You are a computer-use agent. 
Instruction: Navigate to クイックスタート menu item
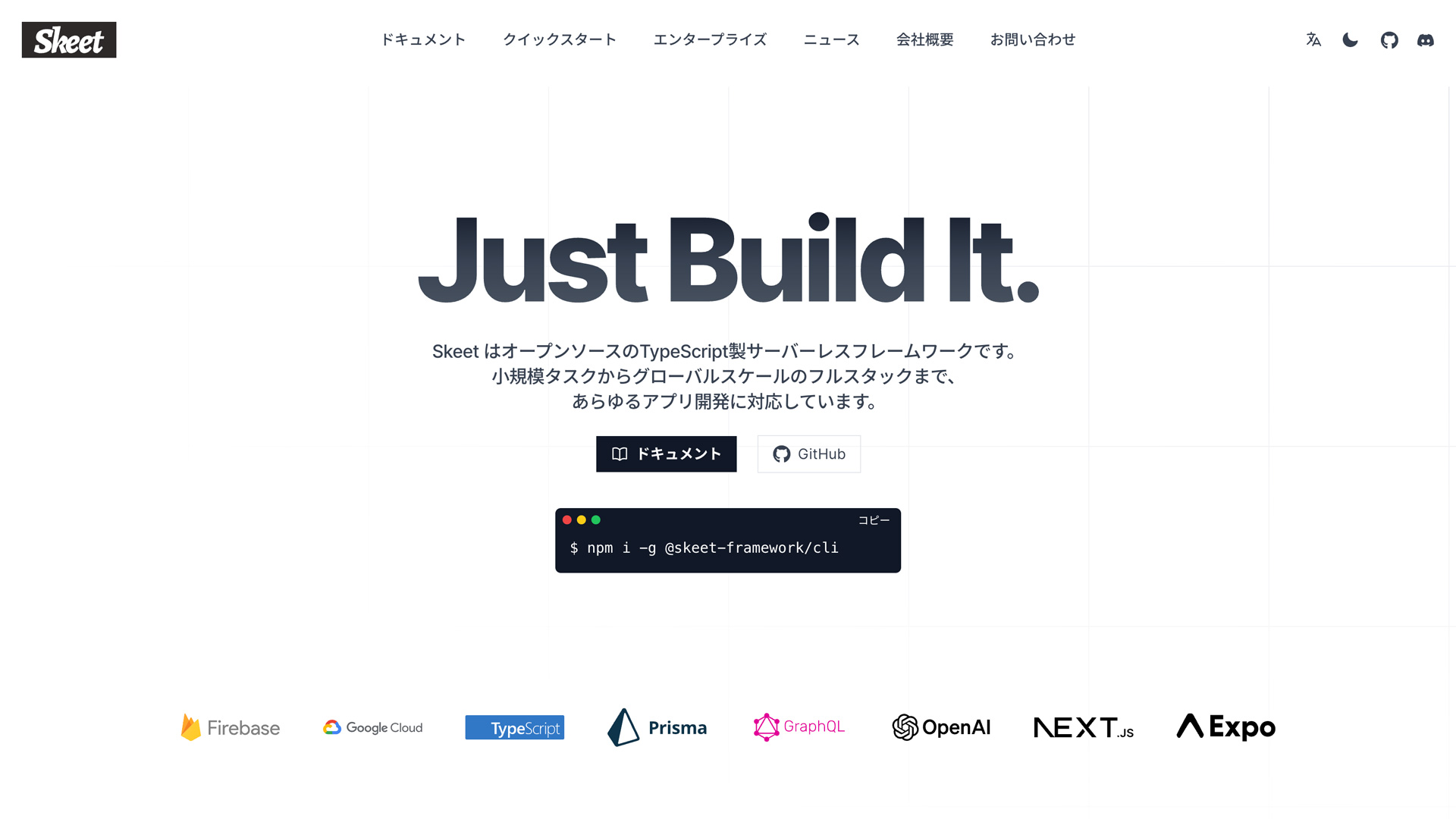point(559,40)
